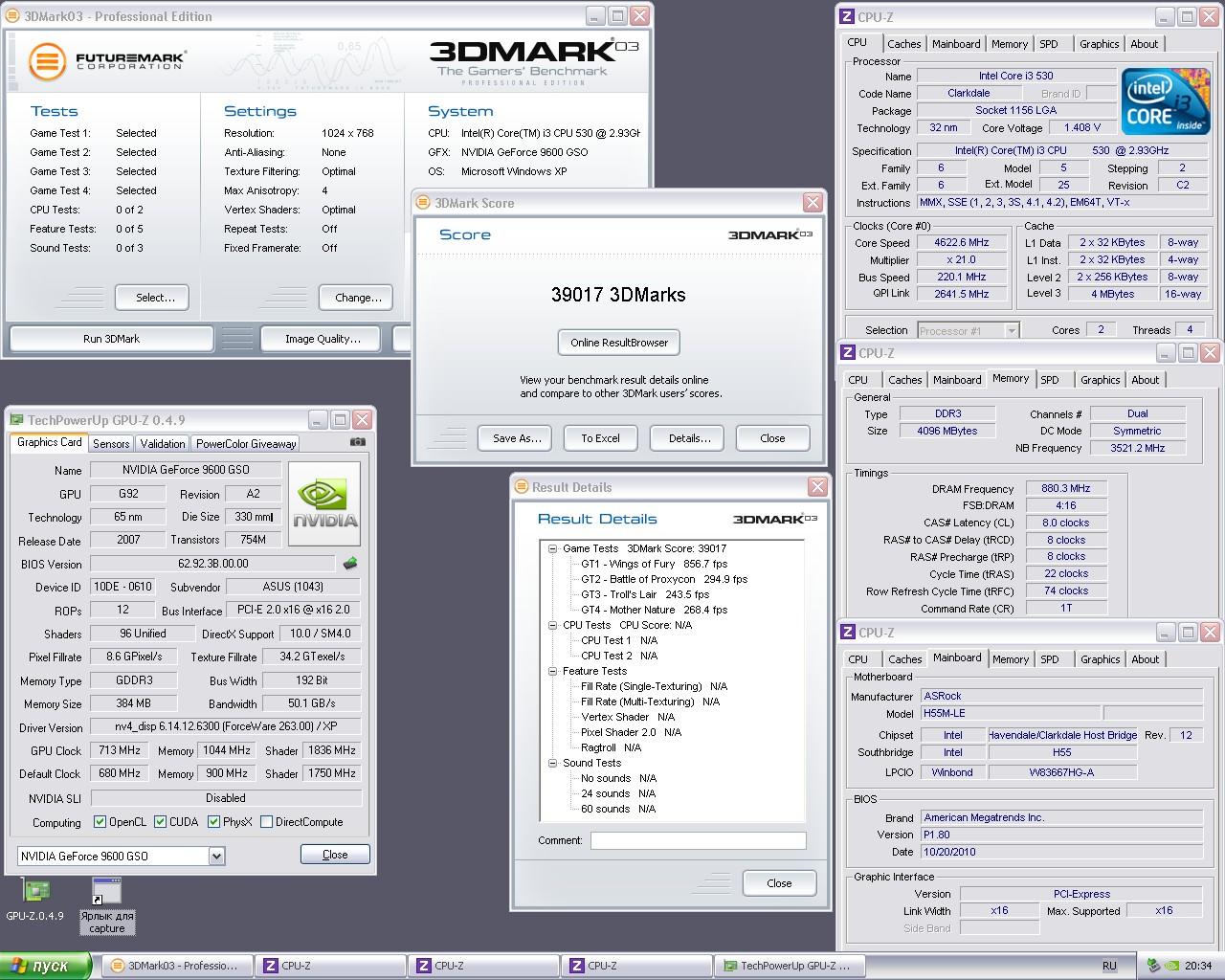The height and width of the screenshot is (980, 1225).
Task: Click motherboard model H55M-LE field
Action: click(x=1009, y=713)
